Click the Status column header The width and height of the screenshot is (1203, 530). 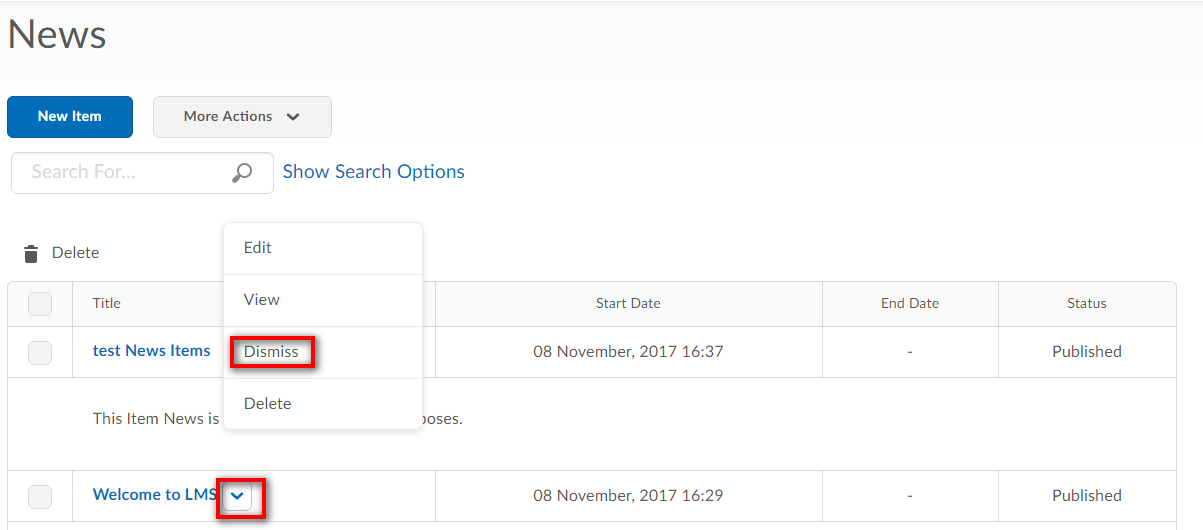[x=1086, y=304]
